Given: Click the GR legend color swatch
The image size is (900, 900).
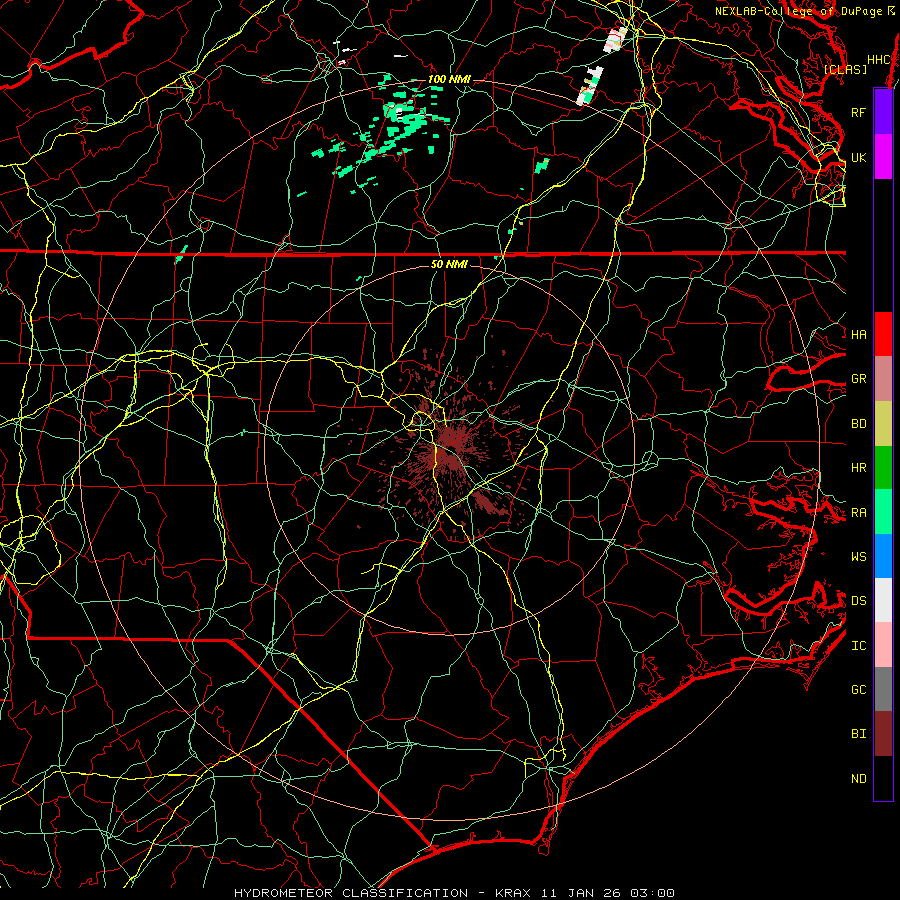Looking at the screenshot, I should click(883, 379).
